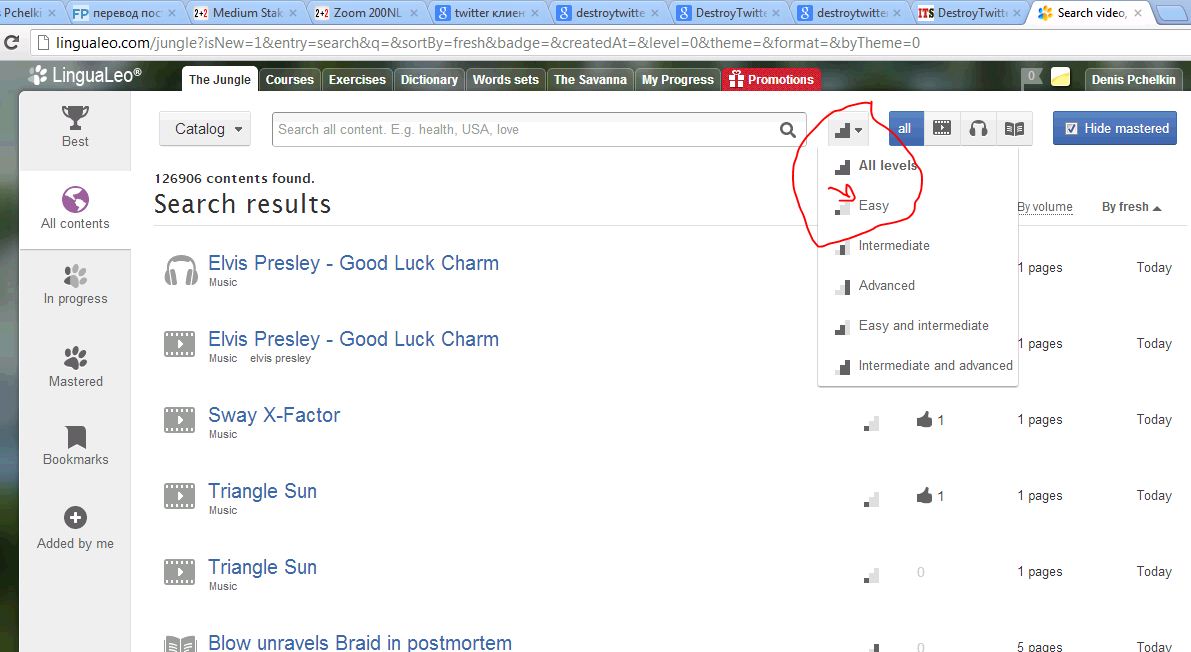Image resolution: width=1191 pixels, height=652 pixels.
Task: Open Added by me plus icon
Action: click(x=75, y=517)
